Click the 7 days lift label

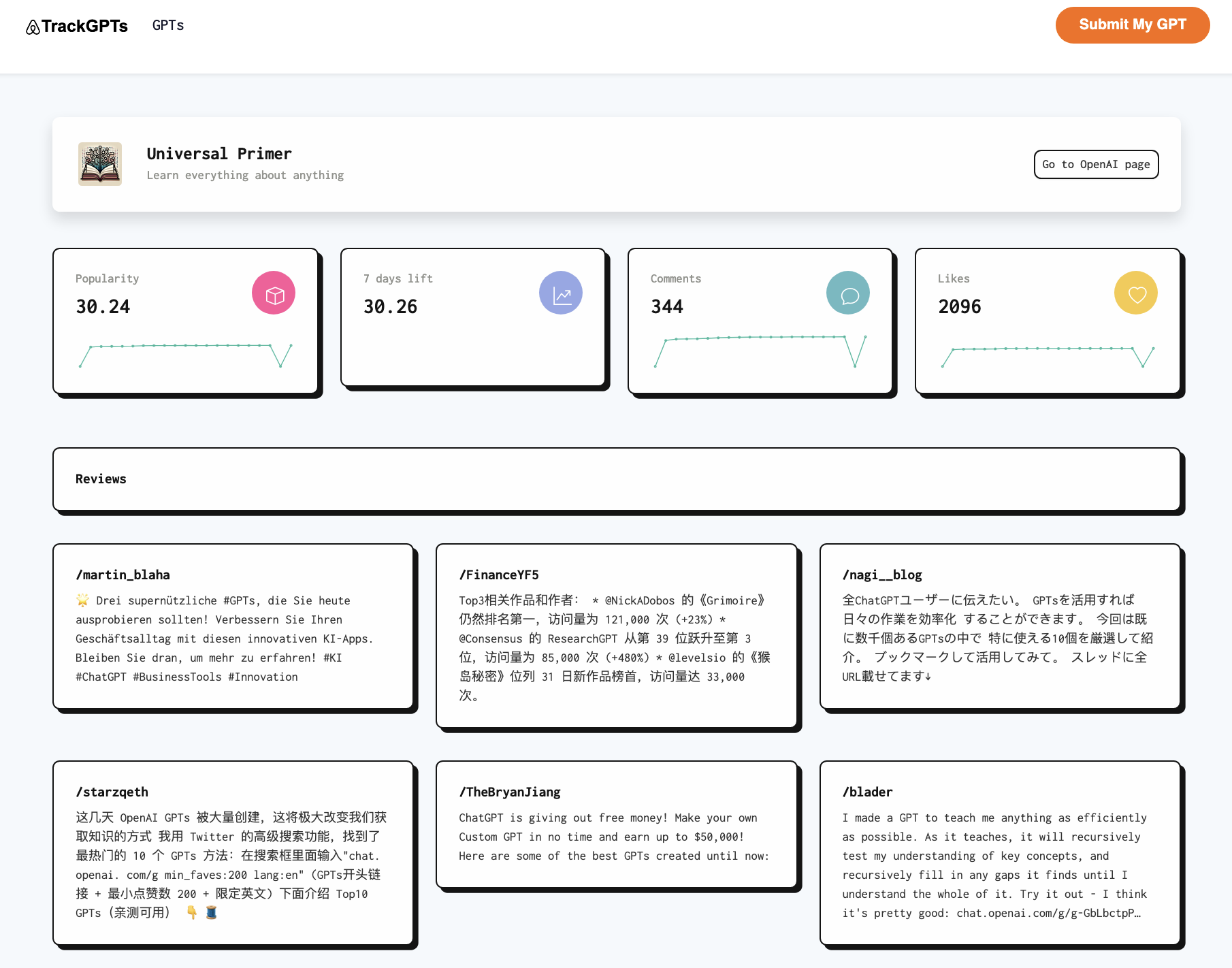pos(398,278)
